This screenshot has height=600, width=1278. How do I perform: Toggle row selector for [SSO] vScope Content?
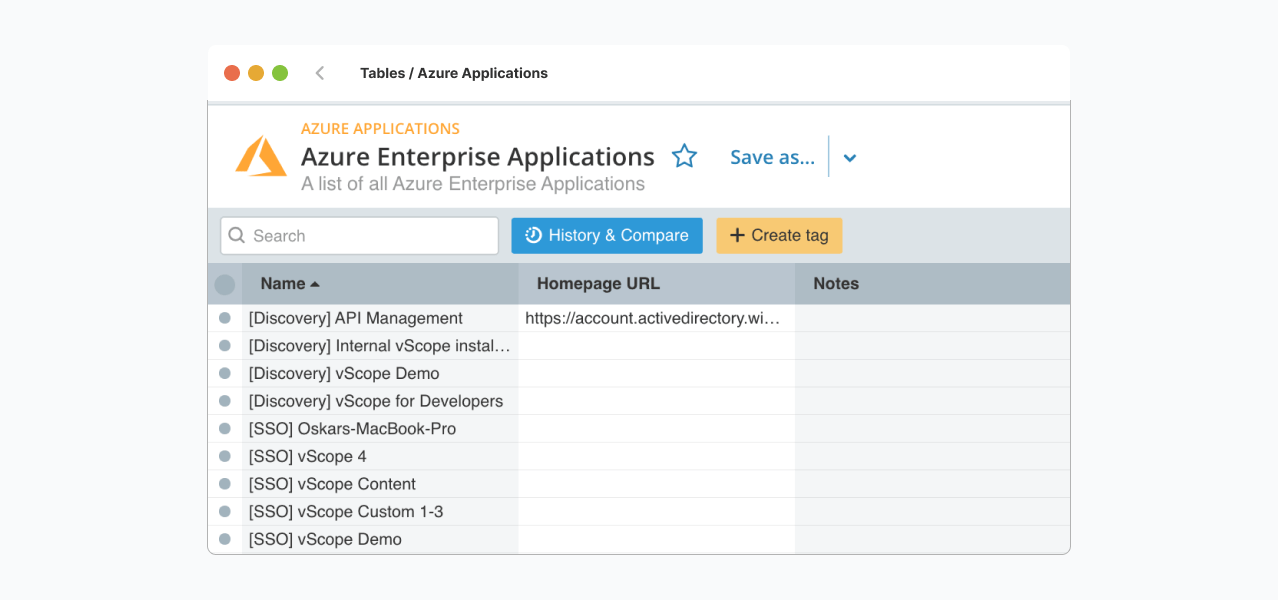click(x=225, y=484)
